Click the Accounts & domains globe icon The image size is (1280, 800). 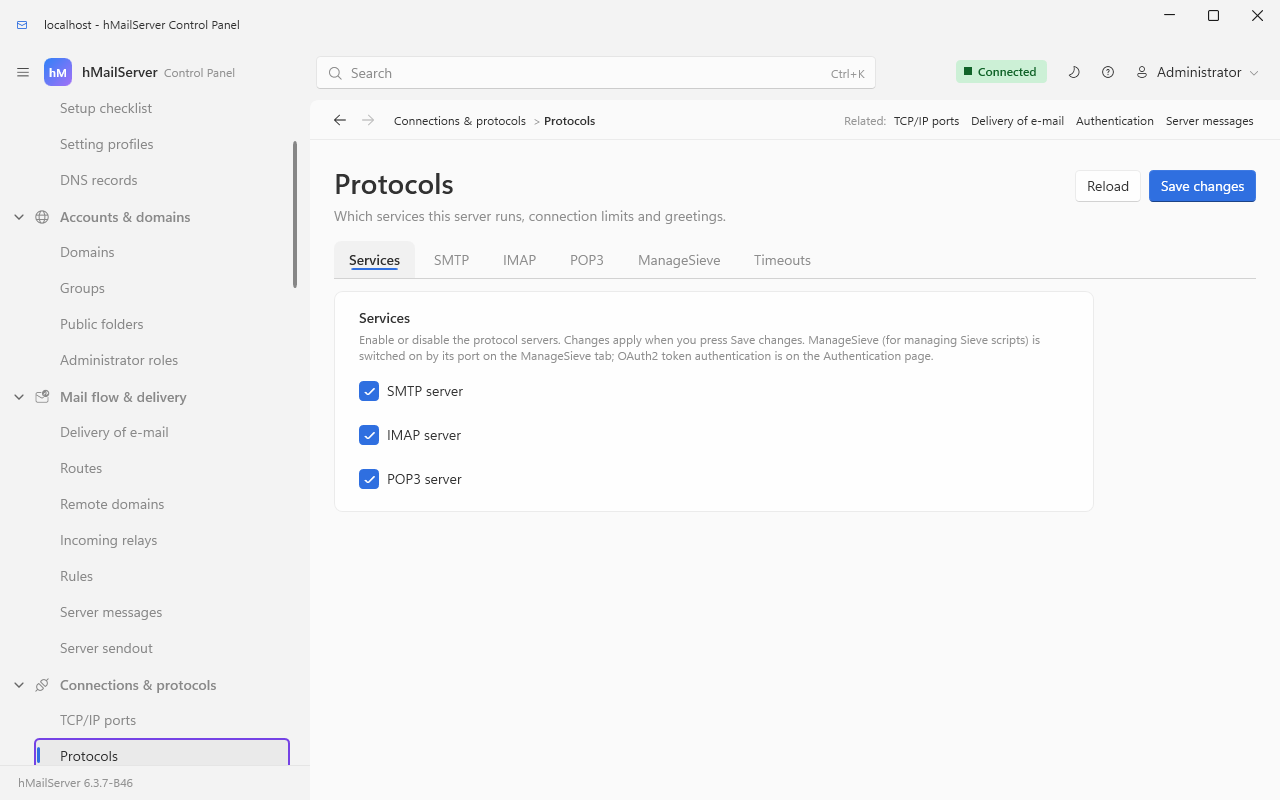(x=42, y=217)
